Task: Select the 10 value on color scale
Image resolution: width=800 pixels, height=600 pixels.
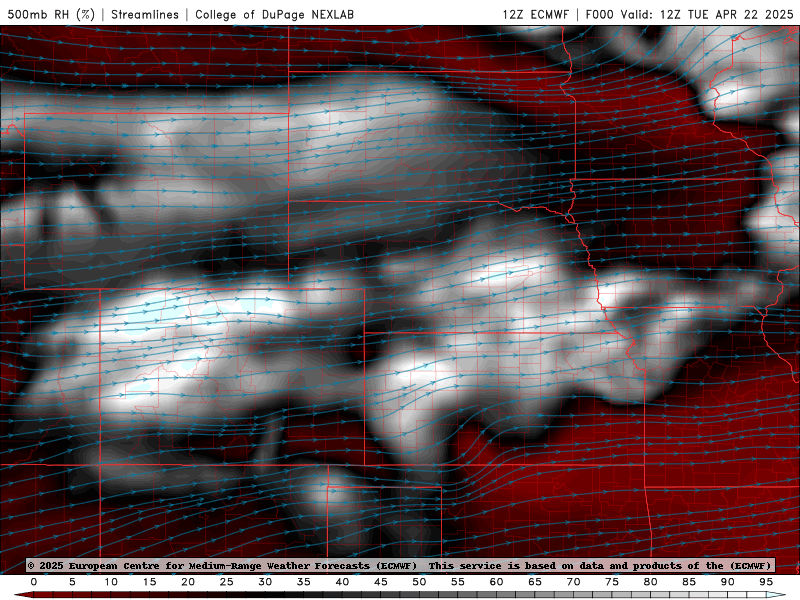Action: (x=111, y=582)
